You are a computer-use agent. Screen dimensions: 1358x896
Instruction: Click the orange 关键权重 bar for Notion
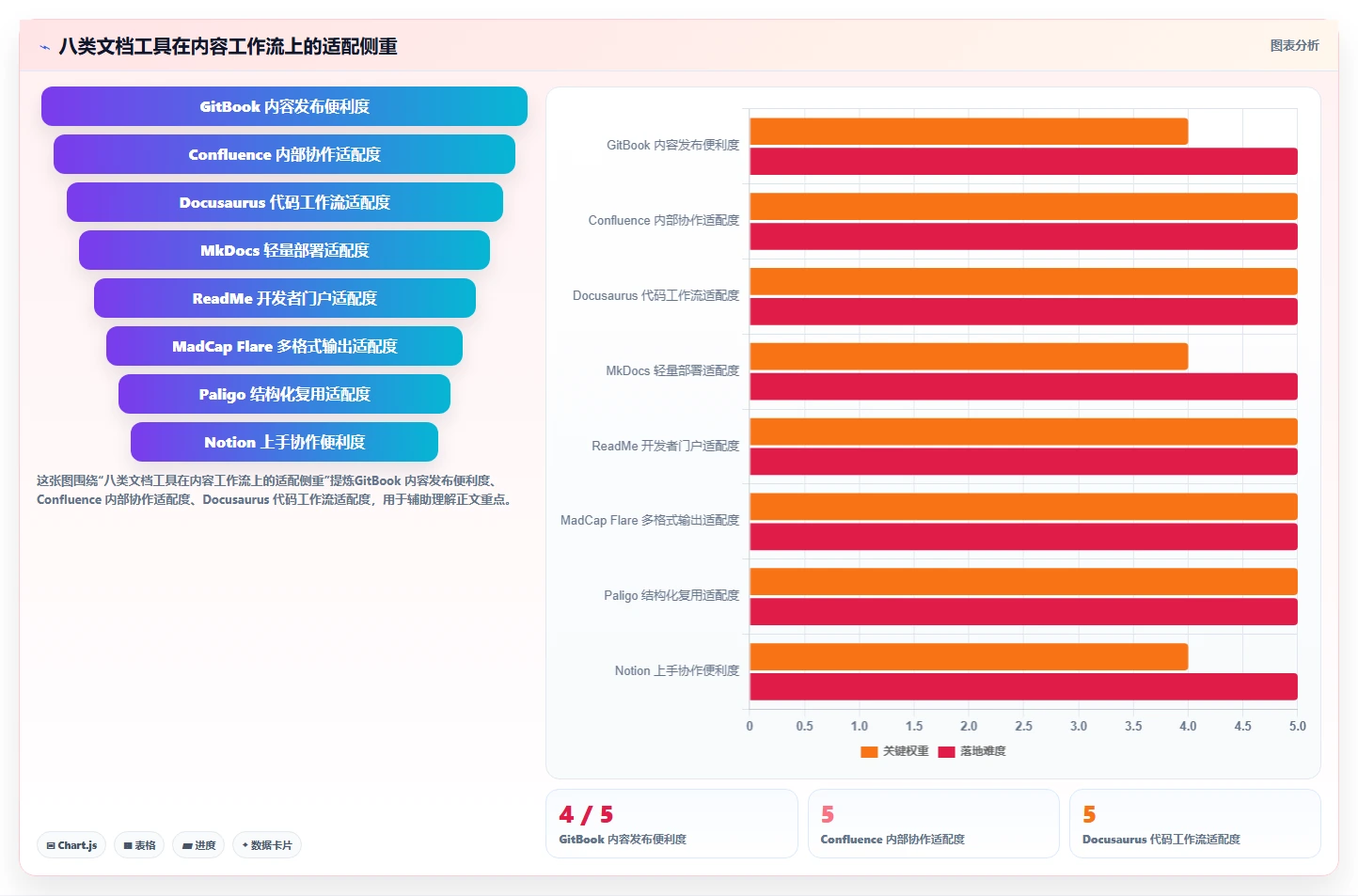click(x=969, y=657)
